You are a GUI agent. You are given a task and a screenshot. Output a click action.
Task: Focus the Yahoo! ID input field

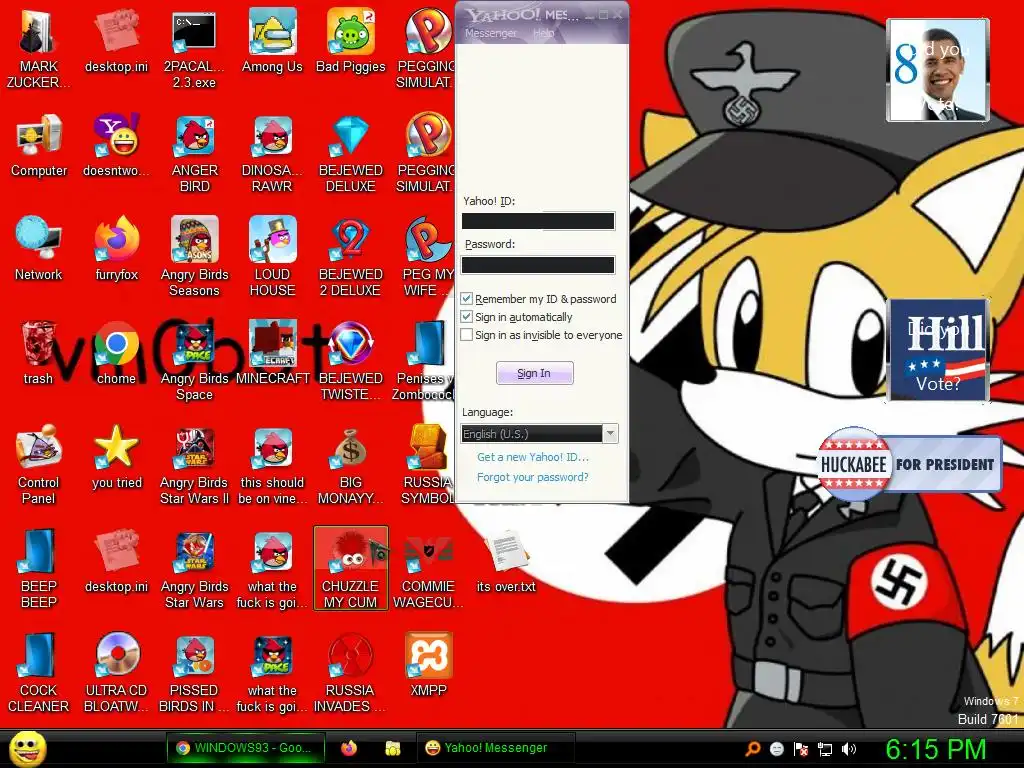[538, 221]
